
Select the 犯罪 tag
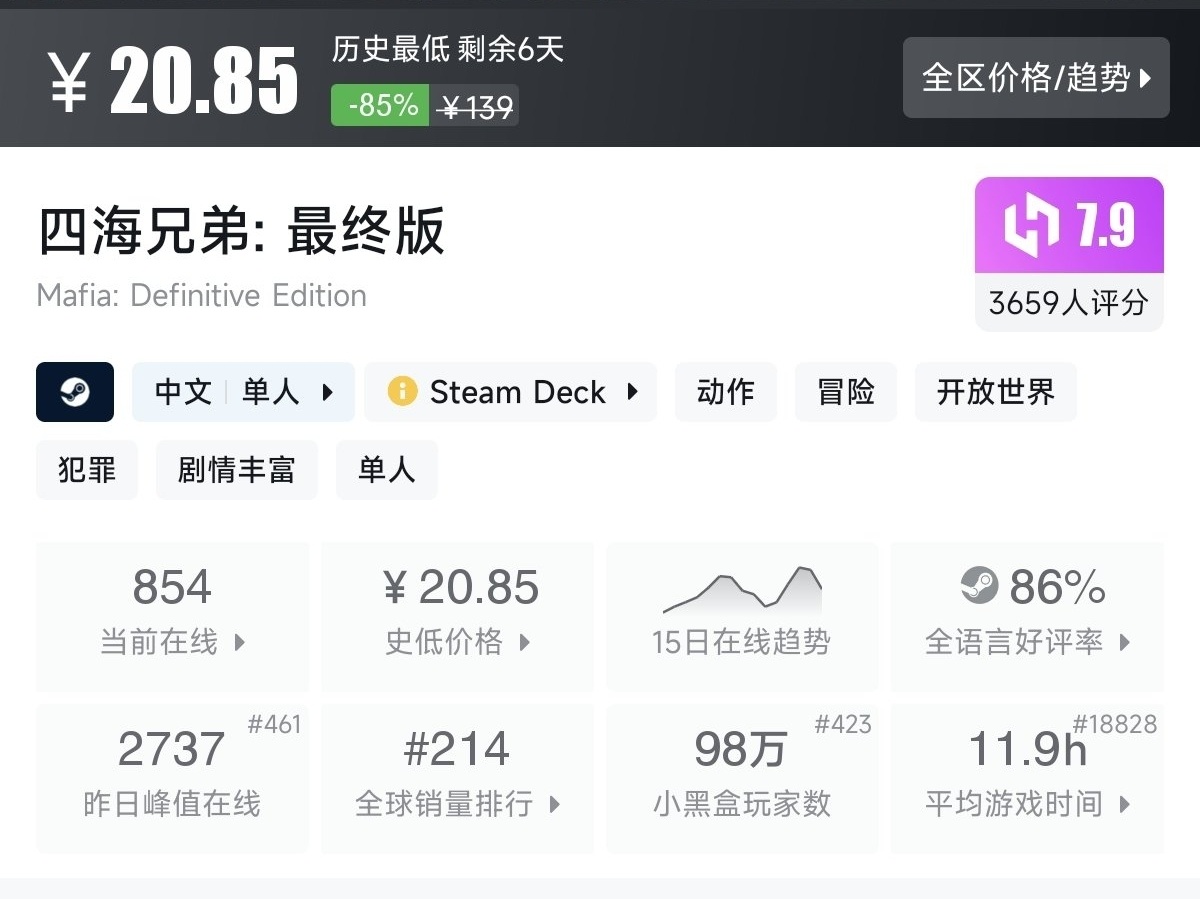(x=87, y=470)
